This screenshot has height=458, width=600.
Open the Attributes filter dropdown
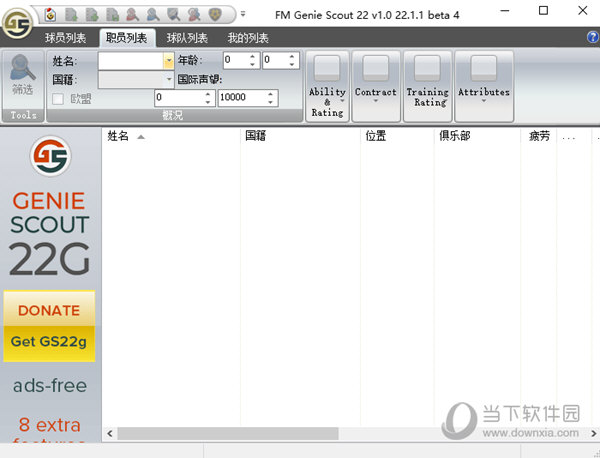(x=484, y=86)
